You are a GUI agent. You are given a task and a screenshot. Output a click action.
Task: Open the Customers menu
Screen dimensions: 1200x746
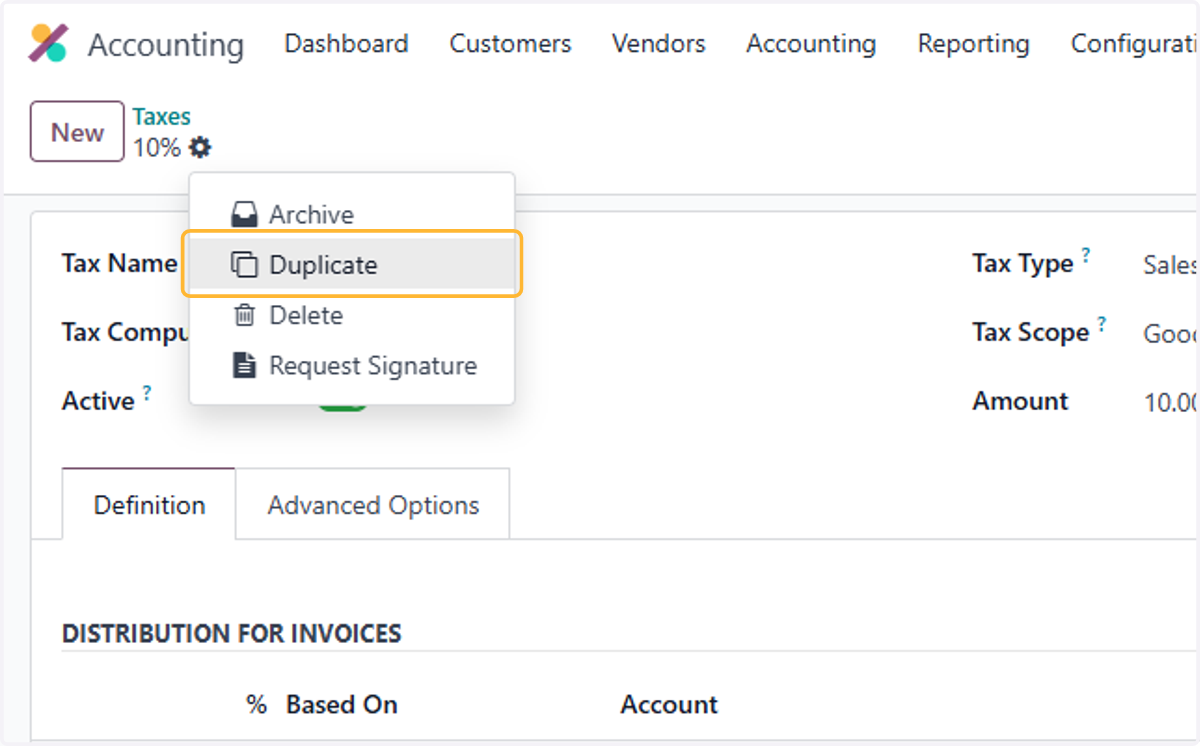click(510, 44)
